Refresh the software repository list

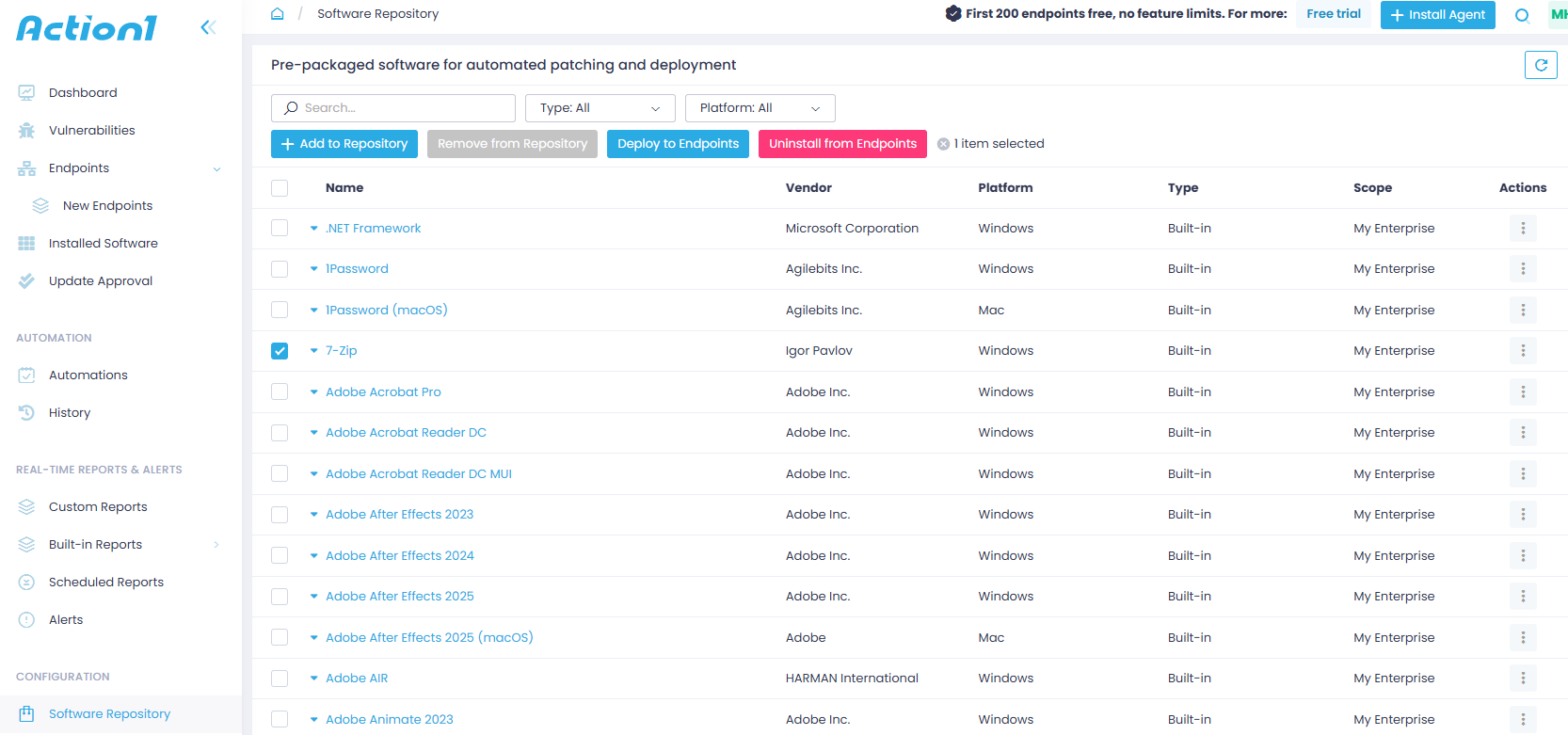[1541, 65]
